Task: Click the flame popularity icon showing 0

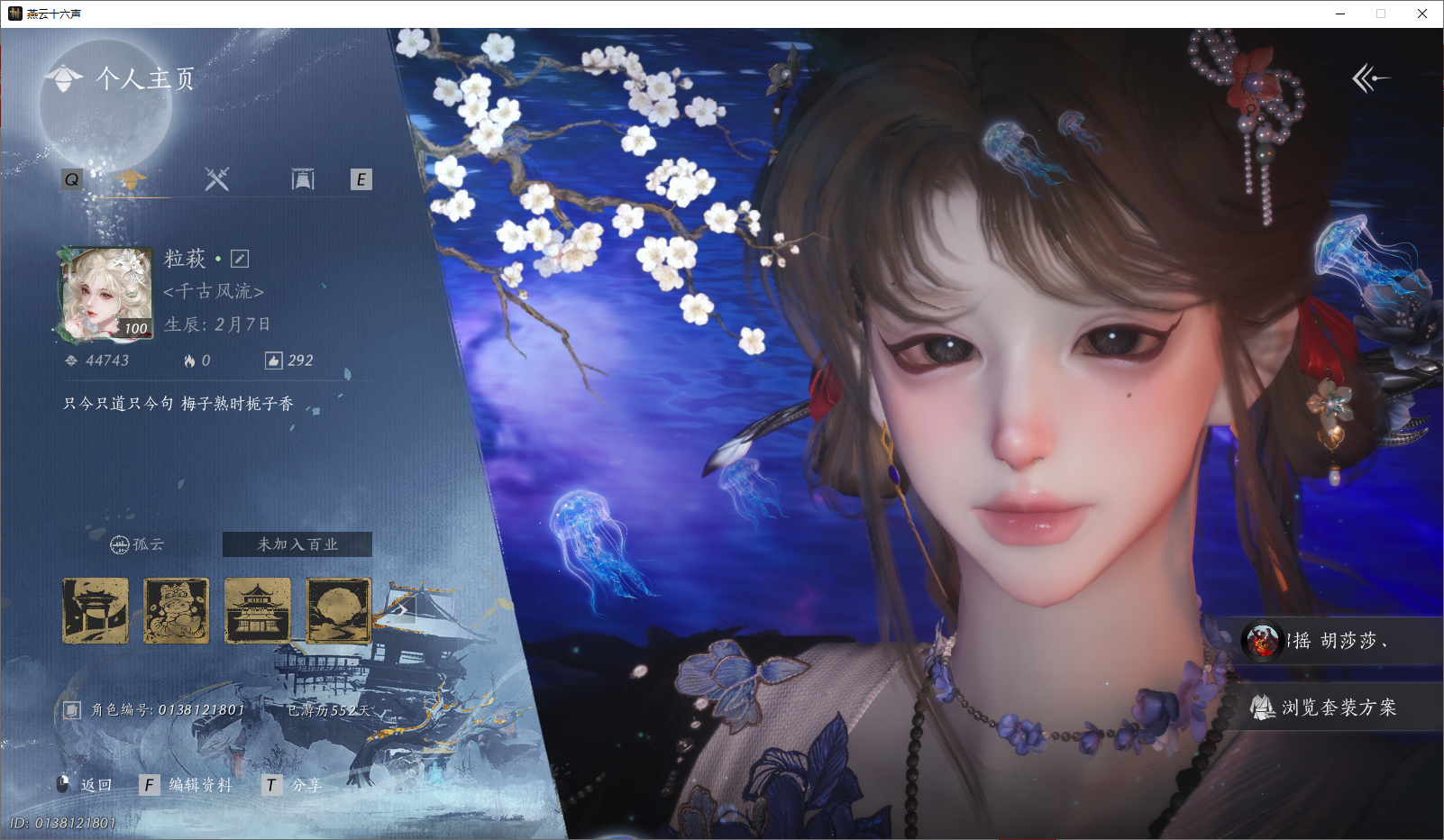Action: point(189,361)
